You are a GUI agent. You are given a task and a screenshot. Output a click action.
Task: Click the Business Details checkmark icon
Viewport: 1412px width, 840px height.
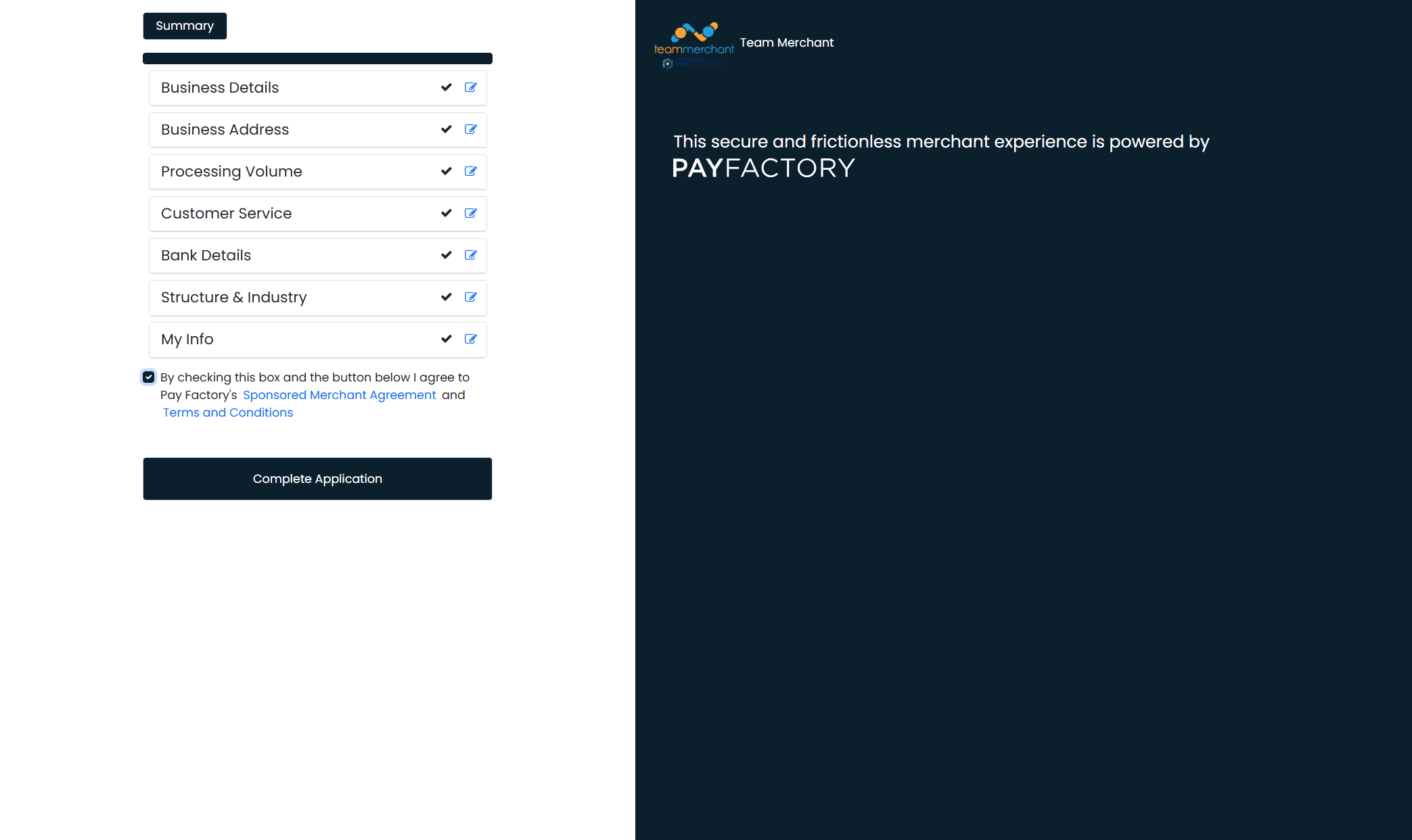447,87
